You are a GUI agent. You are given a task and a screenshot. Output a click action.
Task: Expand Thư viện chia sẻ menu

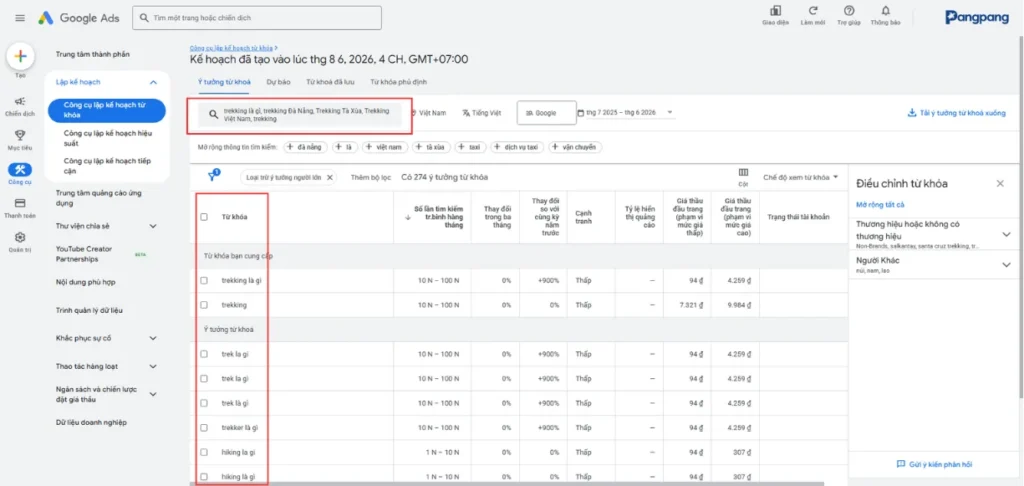153,226
